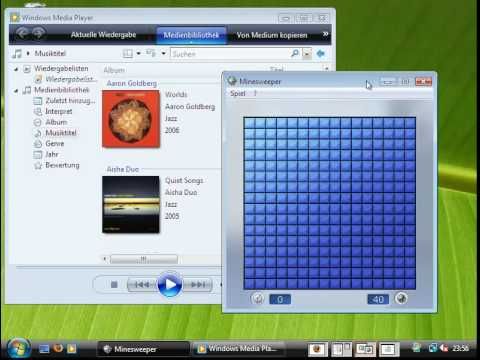Select Jahr in library tree
The height and width of the screenshot is (360, 480).
click(x=52, y=154)
